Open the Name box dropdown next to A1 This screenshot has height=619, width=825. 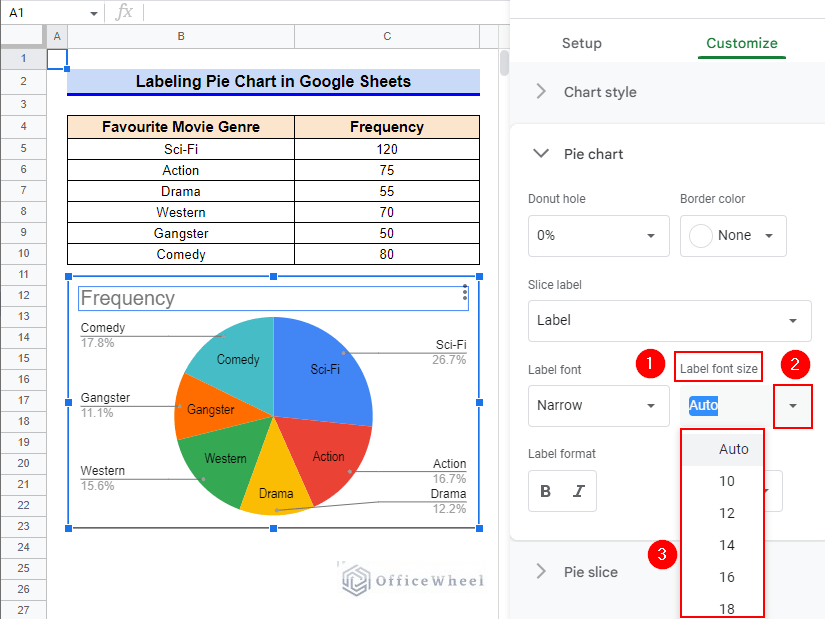point(95,13)
